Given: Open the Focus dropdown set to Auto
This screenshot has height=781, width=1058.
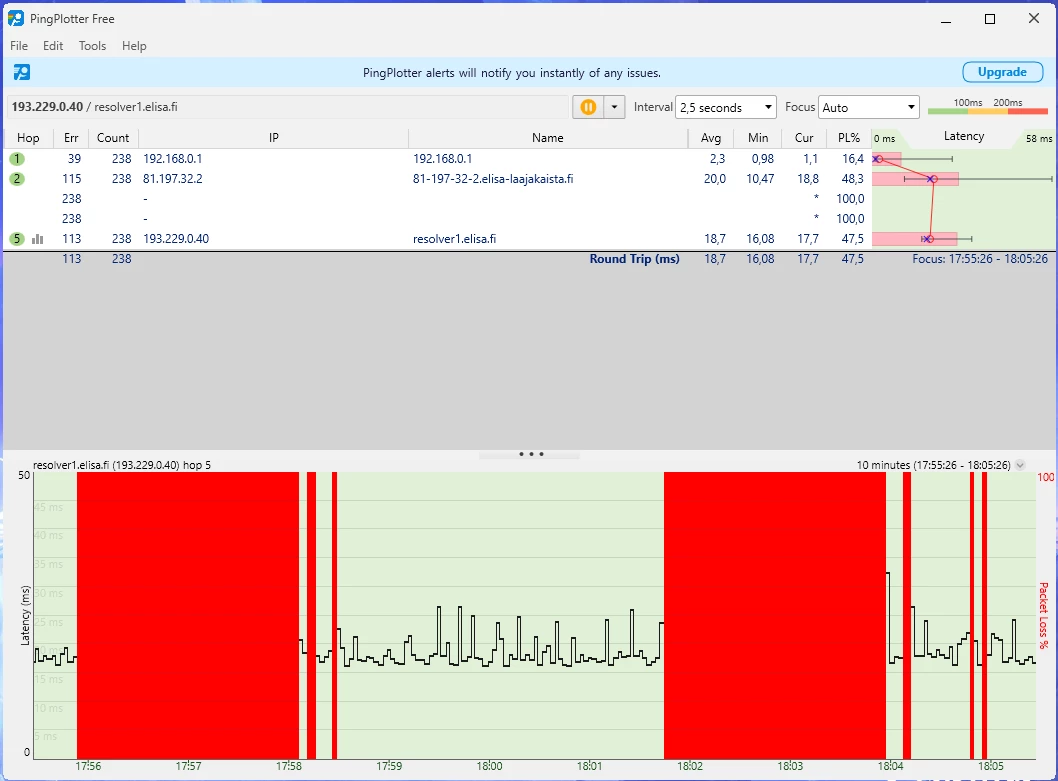Looking at the screenshot, I should coord(869,107).
